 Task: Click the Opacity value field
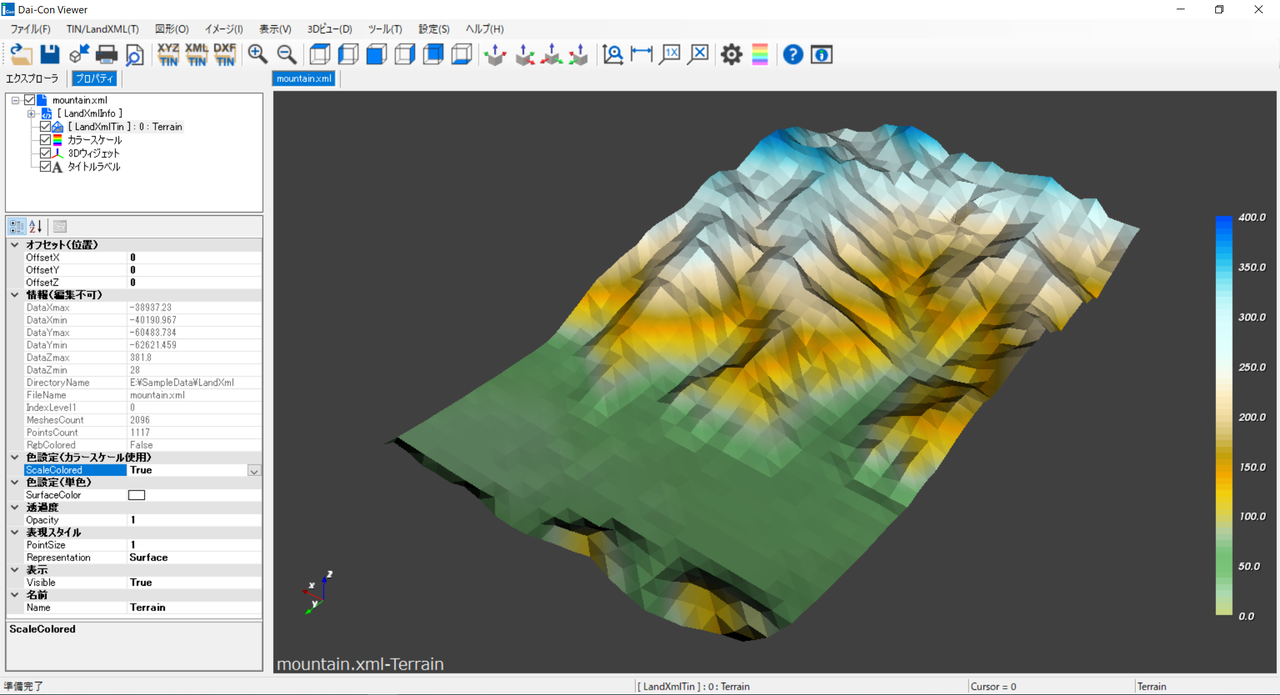pos(190,520)
